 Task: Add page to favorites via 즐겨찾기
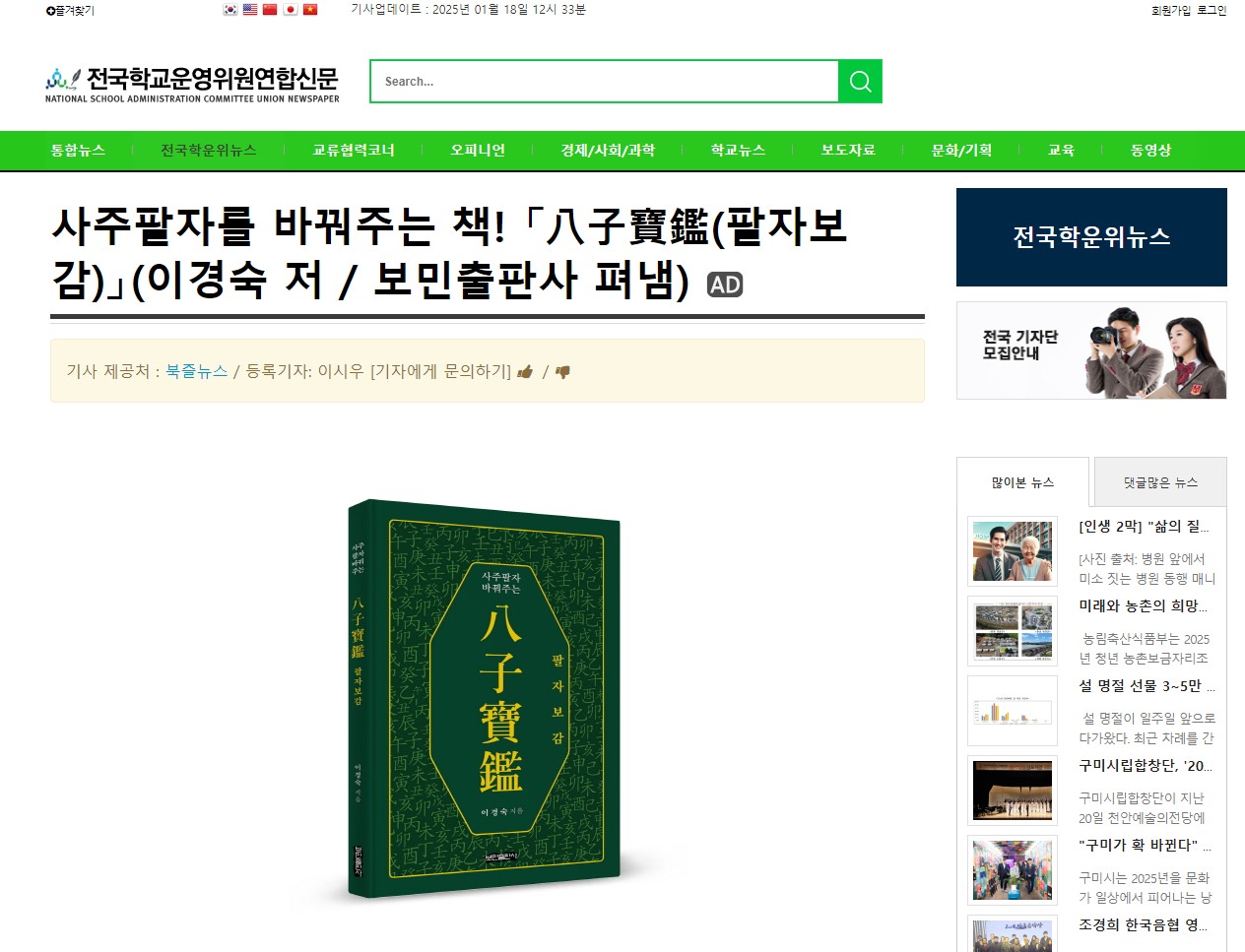70,10
